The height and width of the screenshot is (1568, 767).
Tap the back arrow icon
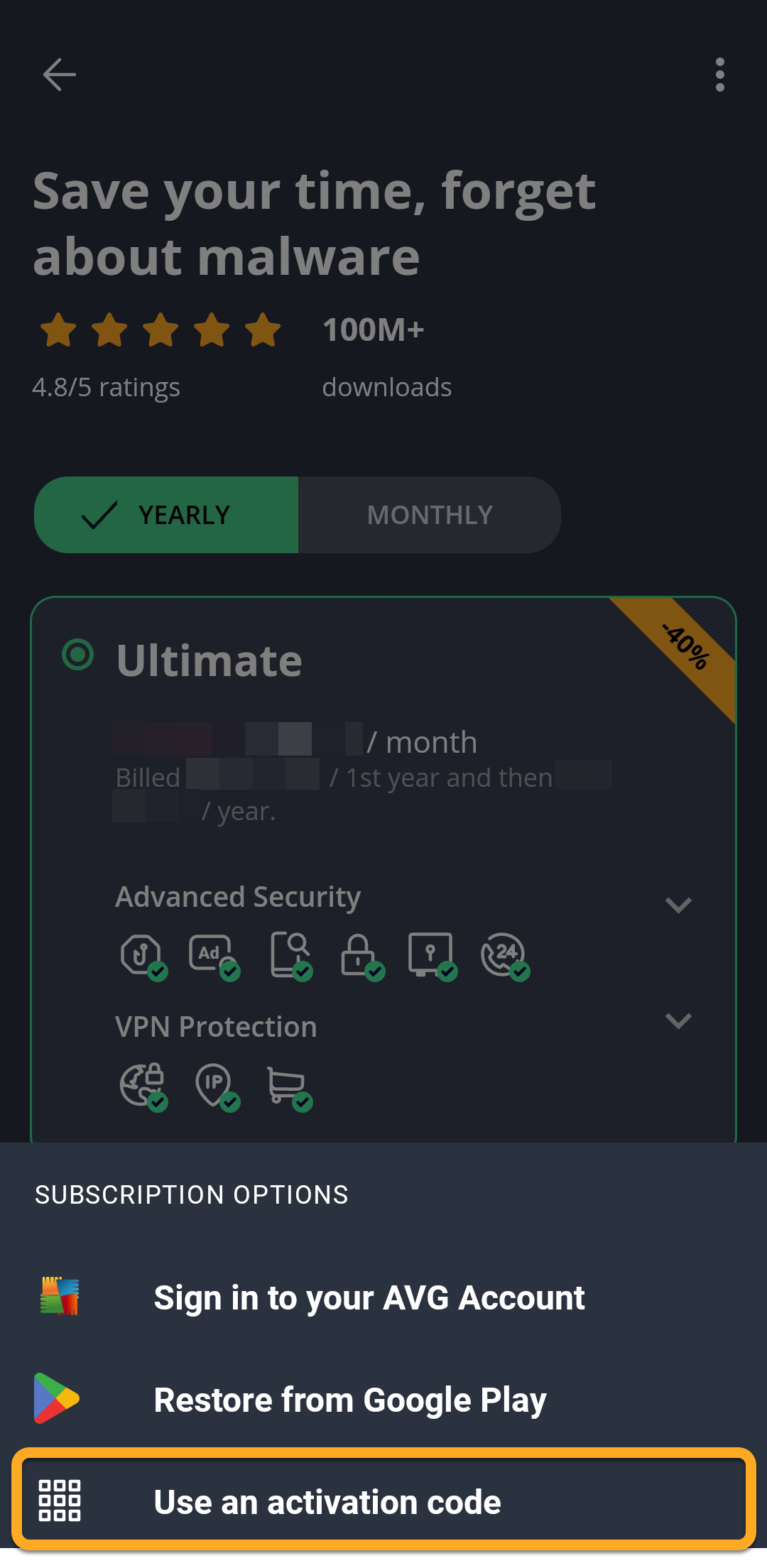(x=60, y=75)
